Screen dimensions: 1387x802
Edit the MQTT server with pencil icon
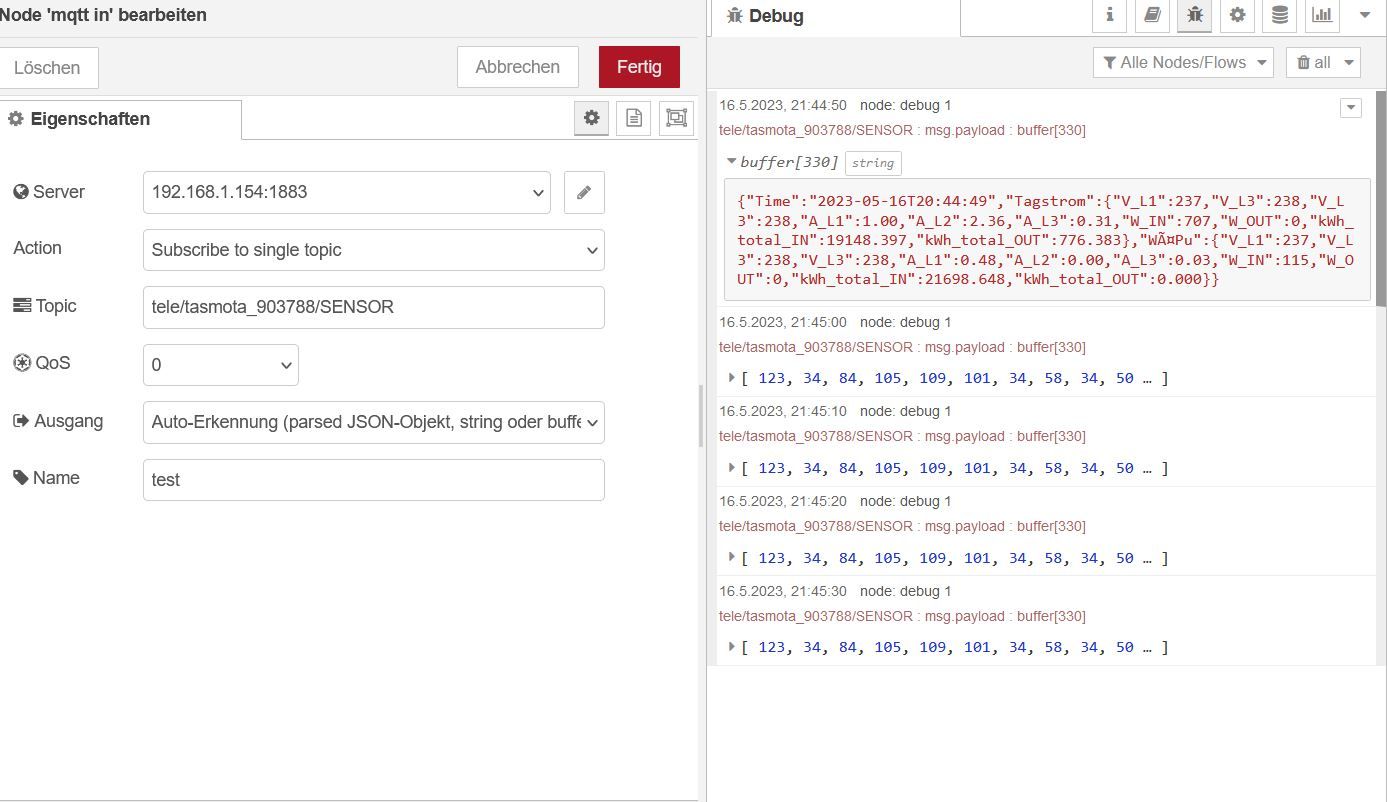(584, 192)
